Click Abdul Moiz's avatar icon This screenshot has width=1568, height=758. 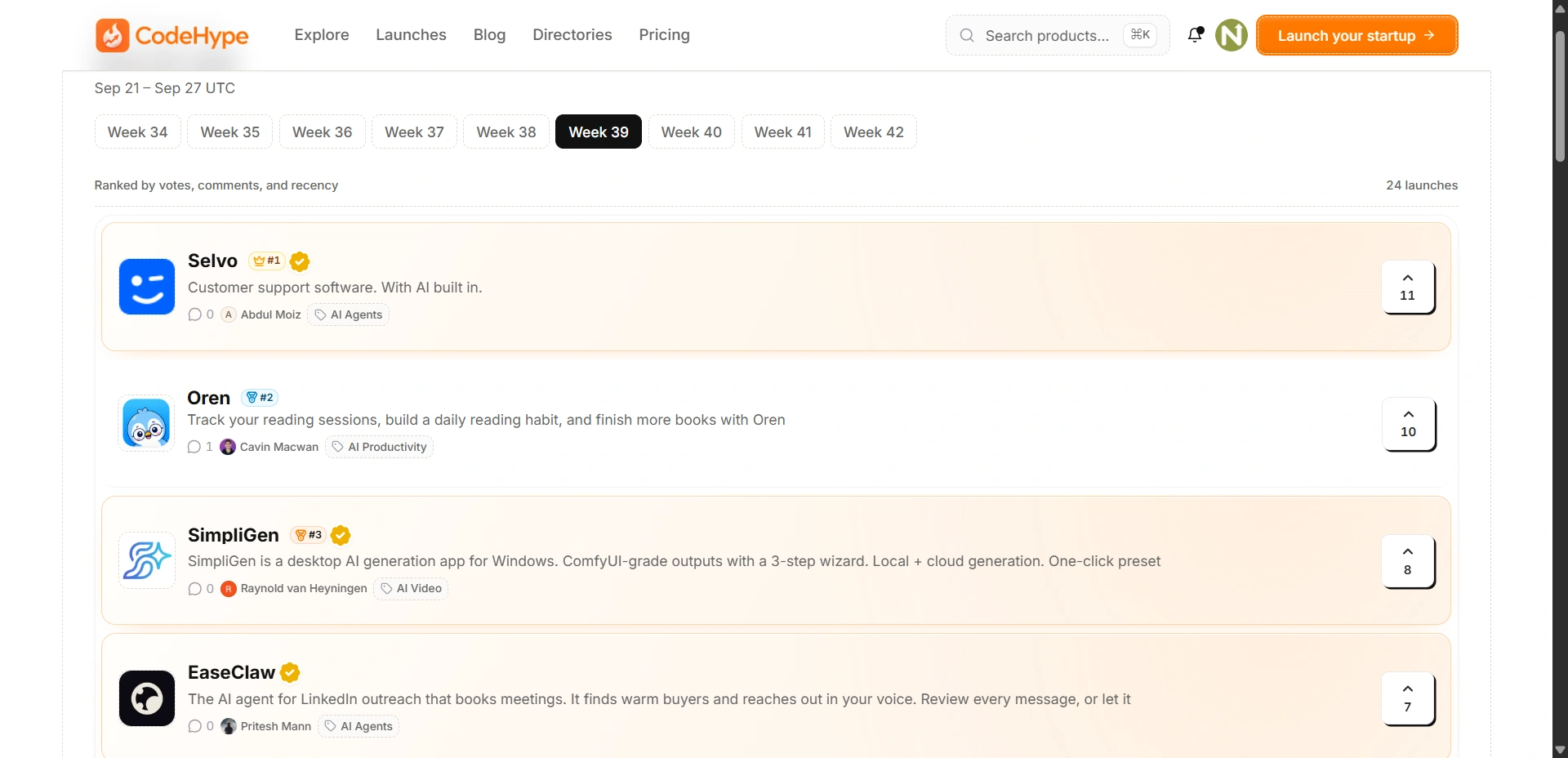pyautogui.click(x=229, y=314)
